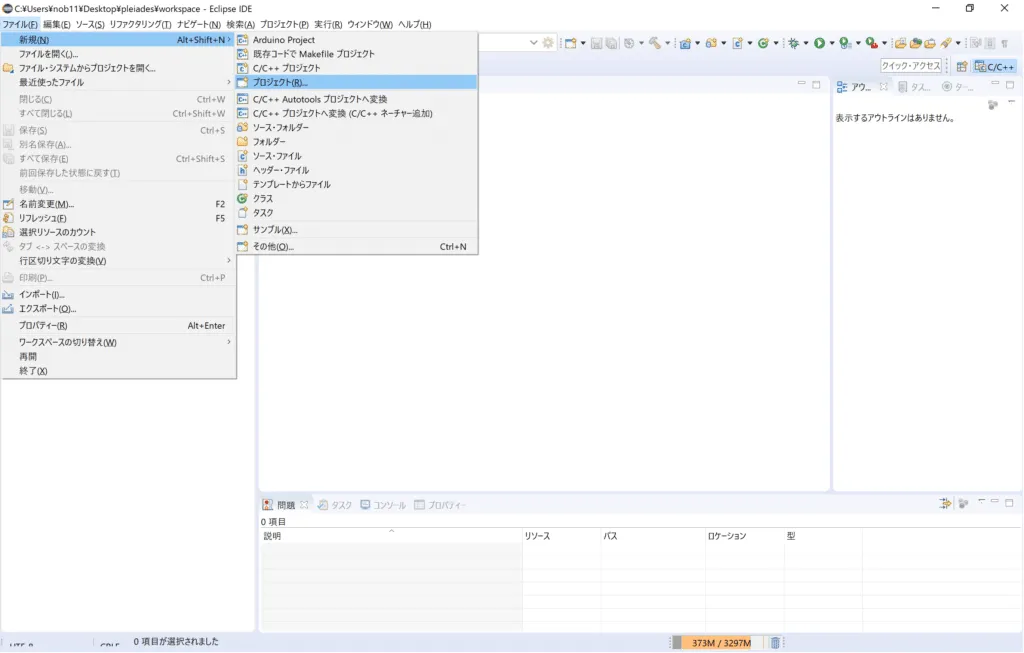Choose C/C++ プロジェクト menu entry
Image resolution: width=1024 pixels, height=653 pixels.
click(x=357, y=68)
